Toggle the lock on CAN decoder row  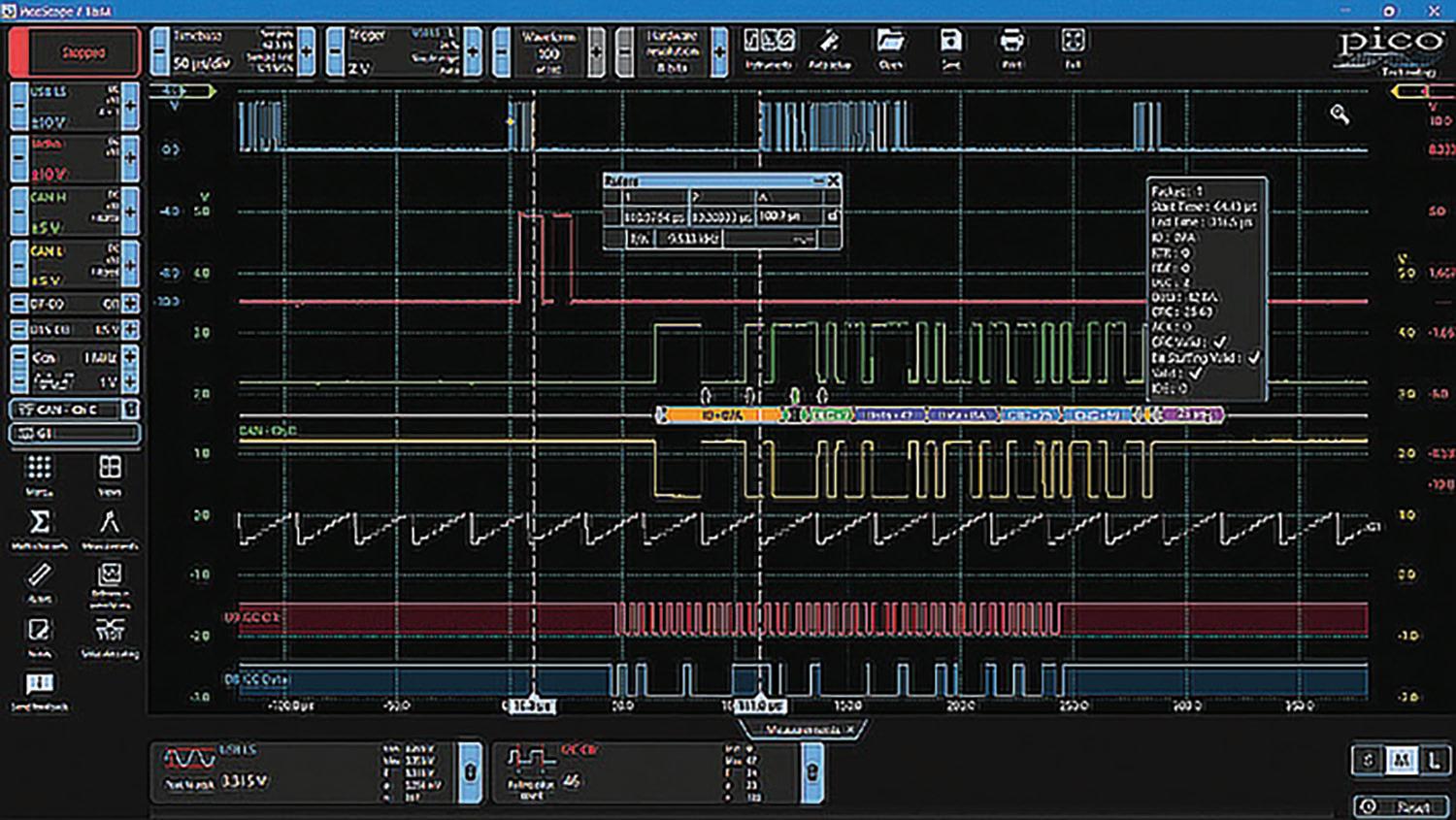(130, 410)
